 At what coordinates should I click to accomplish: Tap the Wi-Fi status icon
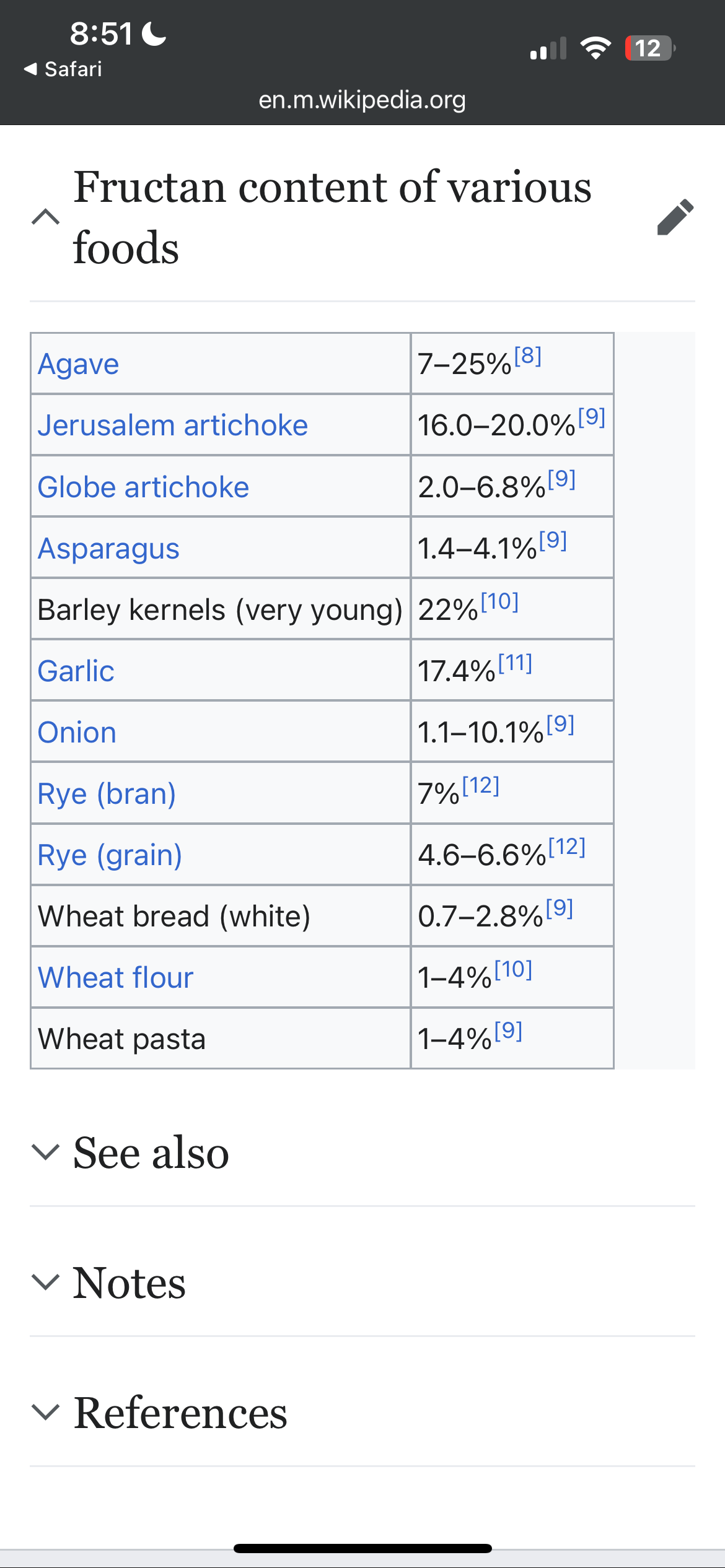pos(595,48)
